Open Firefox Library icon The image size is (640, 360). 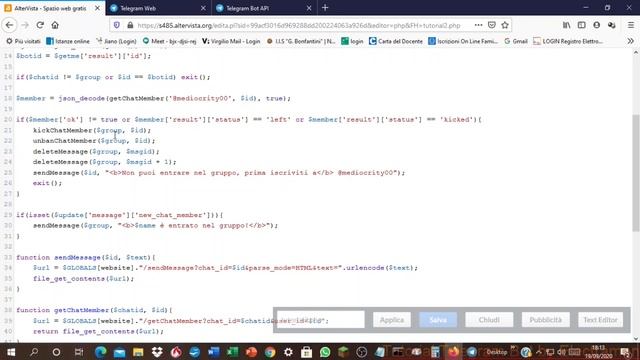[567, 25]
